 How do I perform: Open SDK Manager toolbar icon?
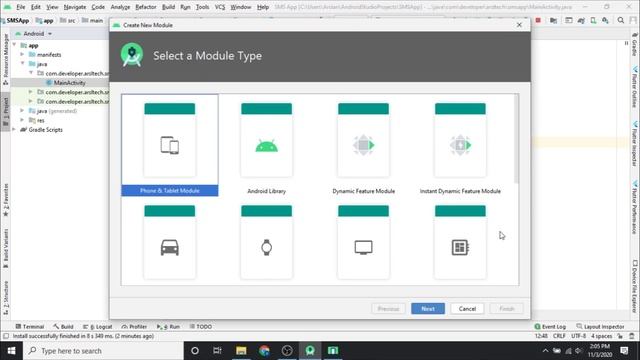point(605,20)
